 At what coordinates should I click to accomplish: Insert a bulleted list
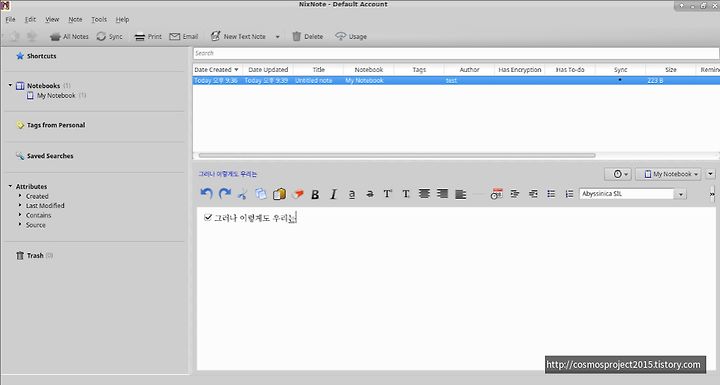(x=551, y=194)
